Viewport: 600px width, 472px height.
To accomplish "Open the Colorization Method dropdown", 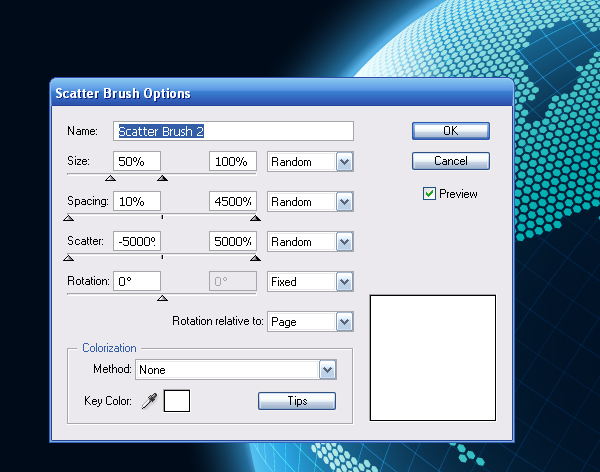I will 236,369.
